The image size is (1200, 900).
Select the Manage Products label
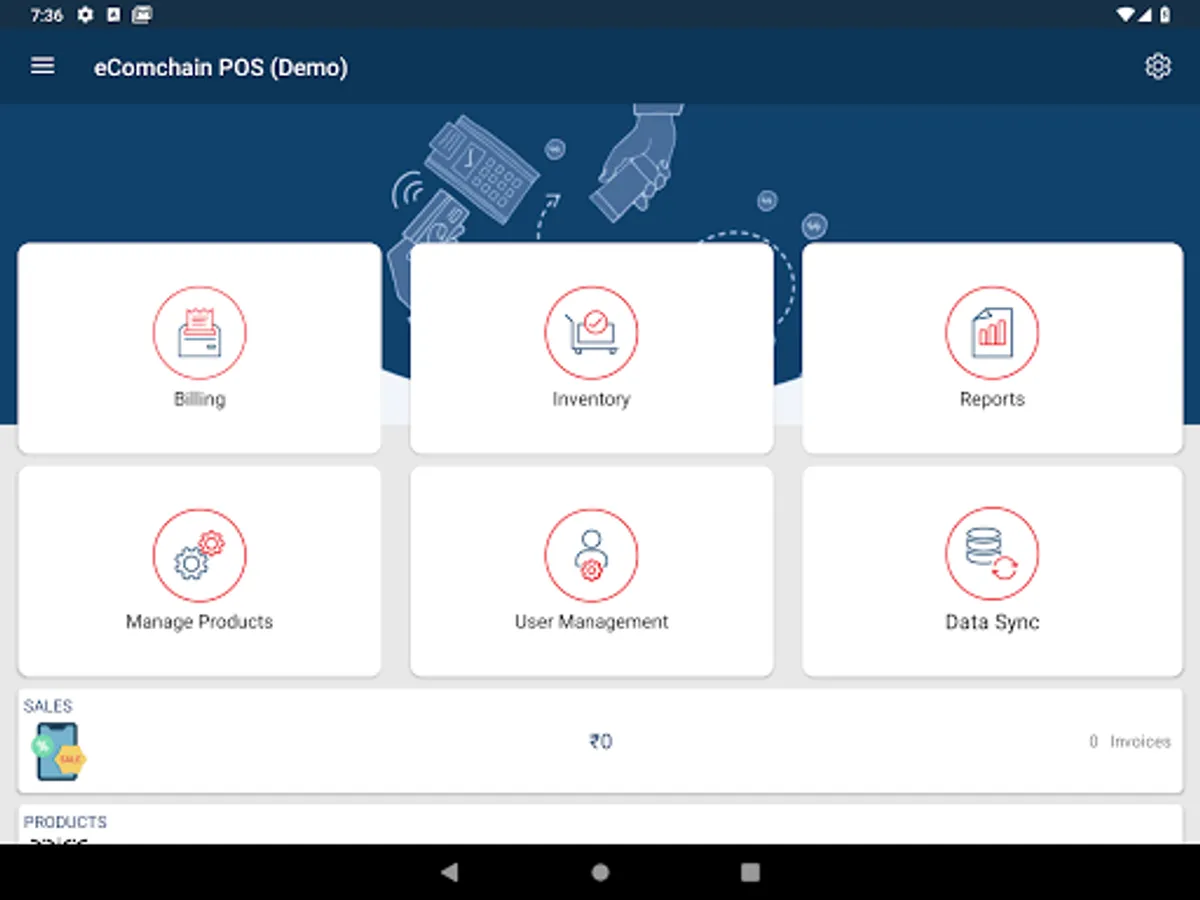(x=199, y=621)
